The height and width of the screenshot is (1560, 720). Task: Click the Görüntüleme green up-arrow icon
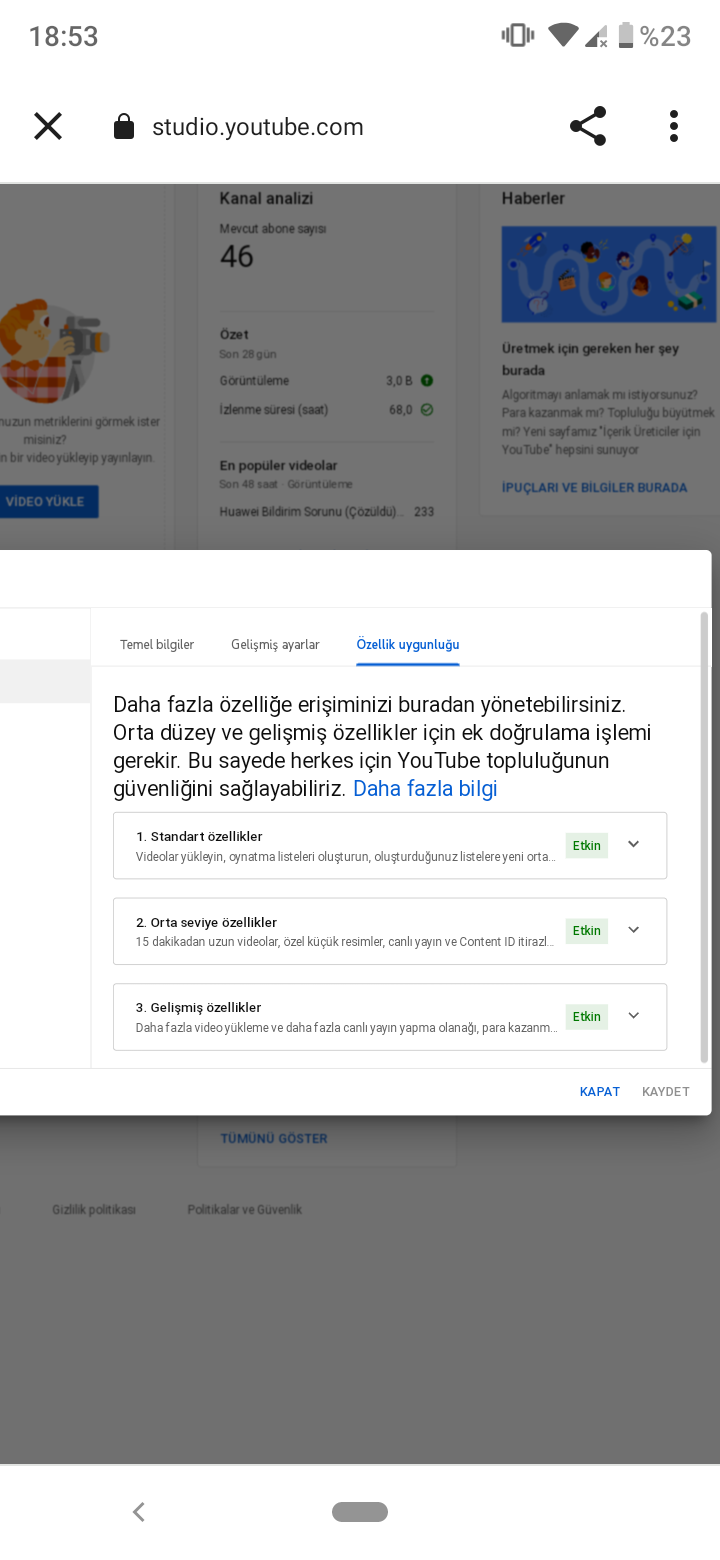tap(427, 381)
